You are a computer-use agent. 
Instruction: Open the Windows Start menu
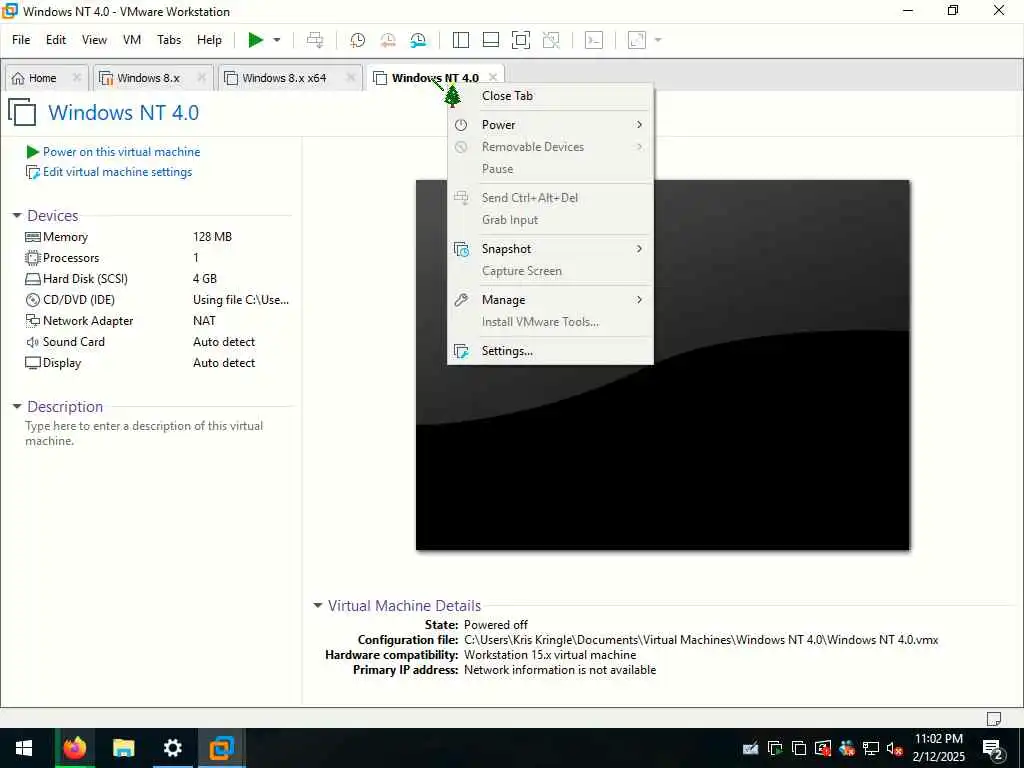[24, 748]
